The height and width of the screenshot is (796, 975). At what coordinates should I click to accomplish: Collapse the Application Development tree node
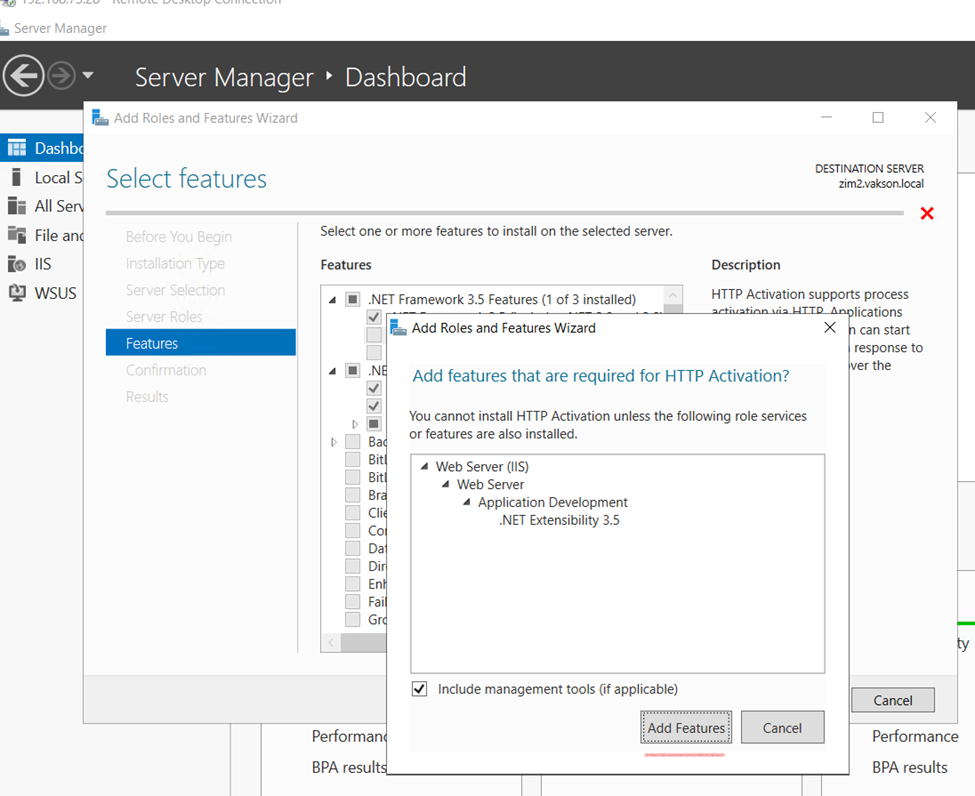coord(467,503)
